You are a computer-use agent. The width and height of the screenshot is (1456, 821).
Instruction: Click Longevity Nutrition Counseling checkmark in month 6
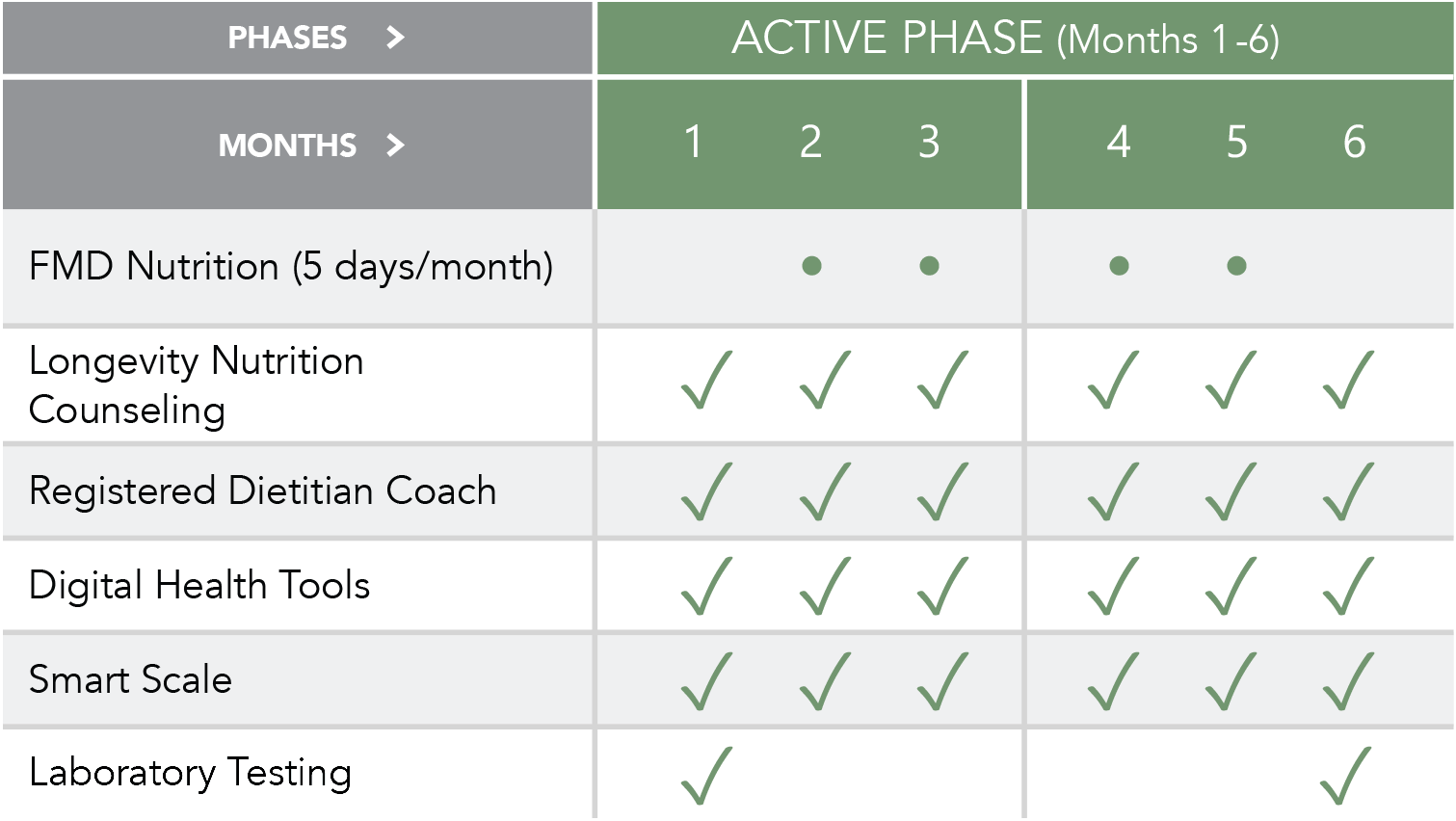click(1346, 381)
